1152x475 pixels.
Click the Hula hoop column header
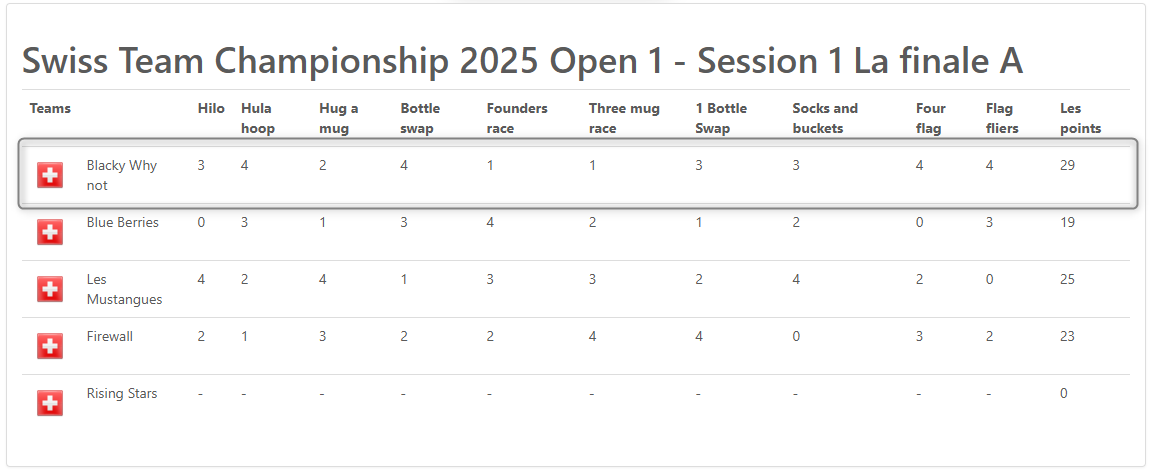[x=258, y=118]
